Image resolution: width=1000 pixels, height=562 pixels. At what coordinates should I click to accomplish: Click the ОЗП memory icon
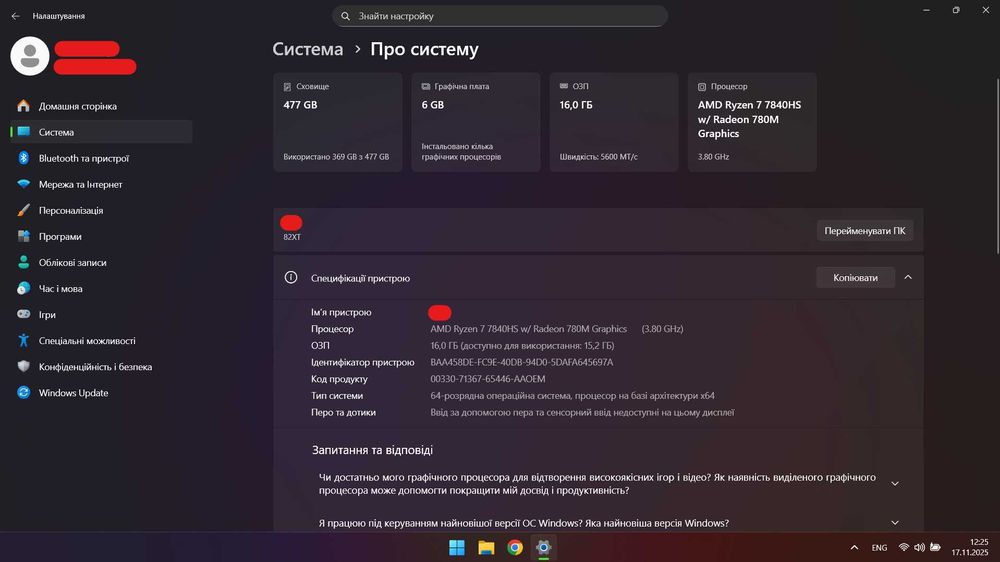pyautogui.click(x=564, y=86)
